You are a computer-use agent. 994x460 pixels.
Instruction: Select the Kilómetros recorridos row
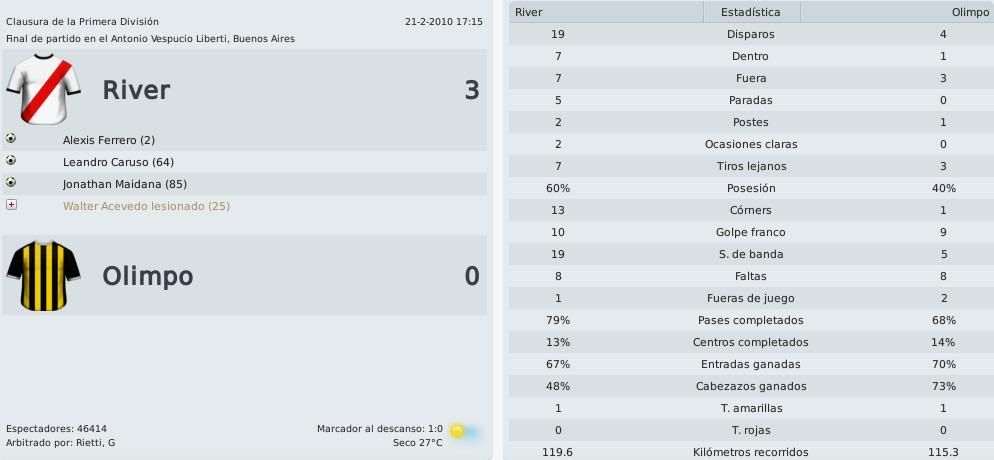[751, 452]
